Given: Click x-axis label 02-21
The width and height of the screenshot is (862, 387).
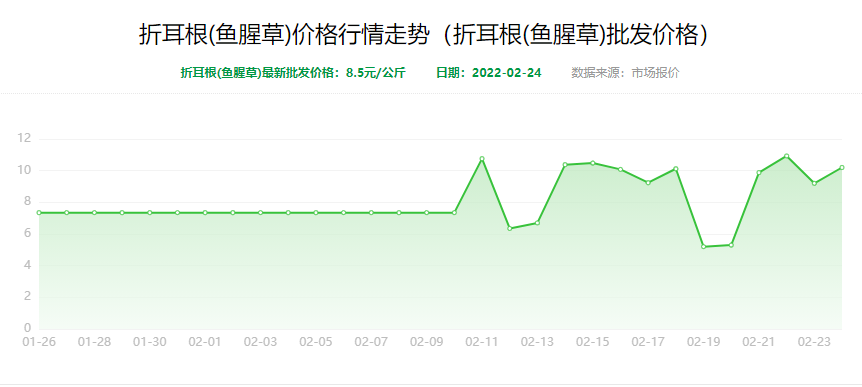Looking at the screenshot, I should coord(759,342).
